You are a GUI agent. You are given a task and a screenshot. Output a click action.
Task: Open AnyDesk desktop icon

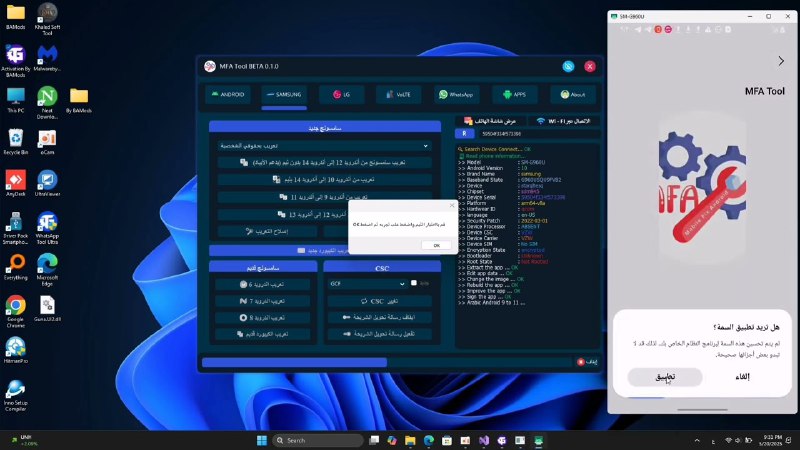[16, 184]
